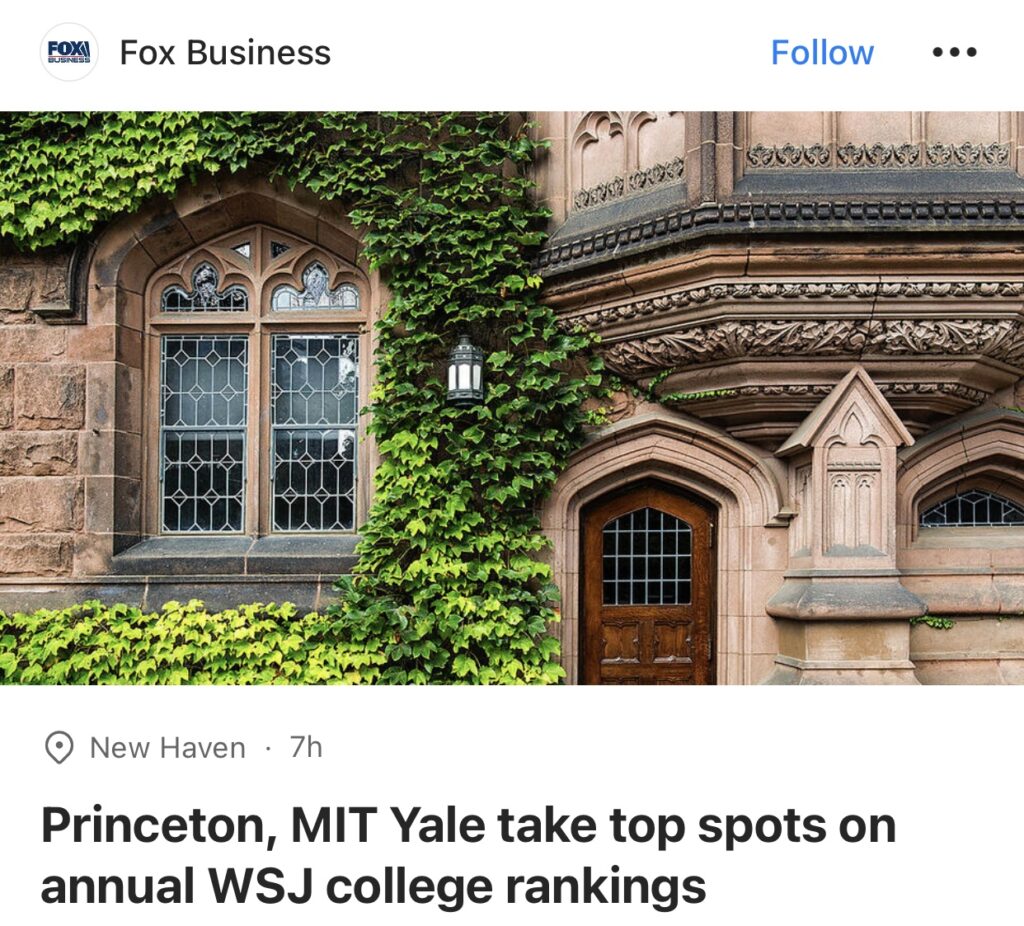Click the circular Fox Business profile picture

69,52
